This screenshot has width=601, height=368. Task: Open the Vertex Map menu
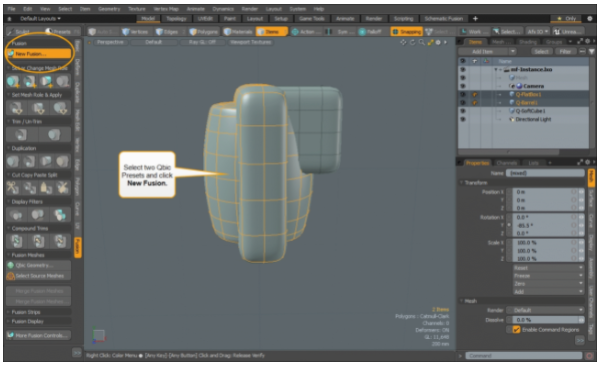[166, 9]
